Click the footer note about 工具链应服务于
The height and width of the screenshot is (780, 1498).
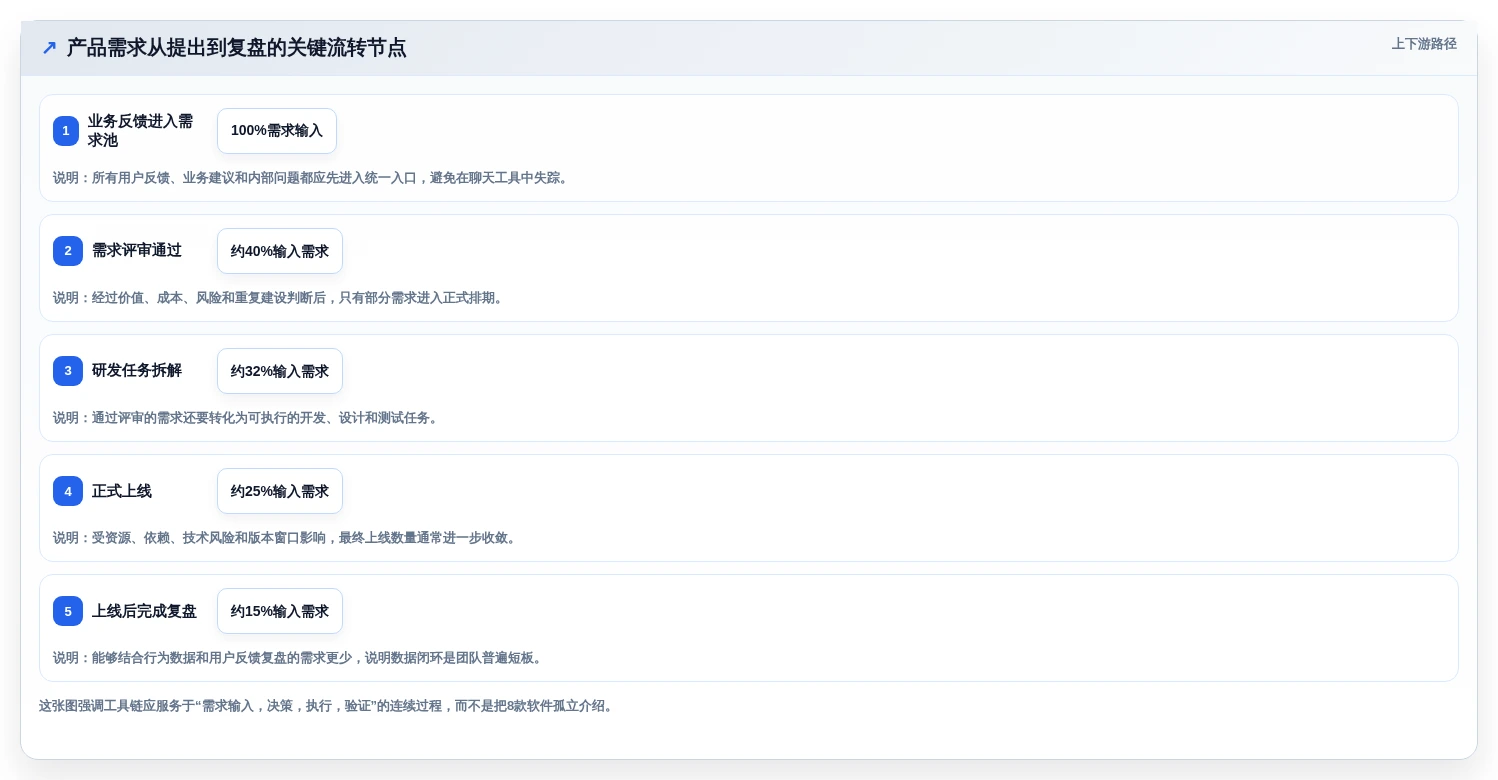[x=328, y=706]
